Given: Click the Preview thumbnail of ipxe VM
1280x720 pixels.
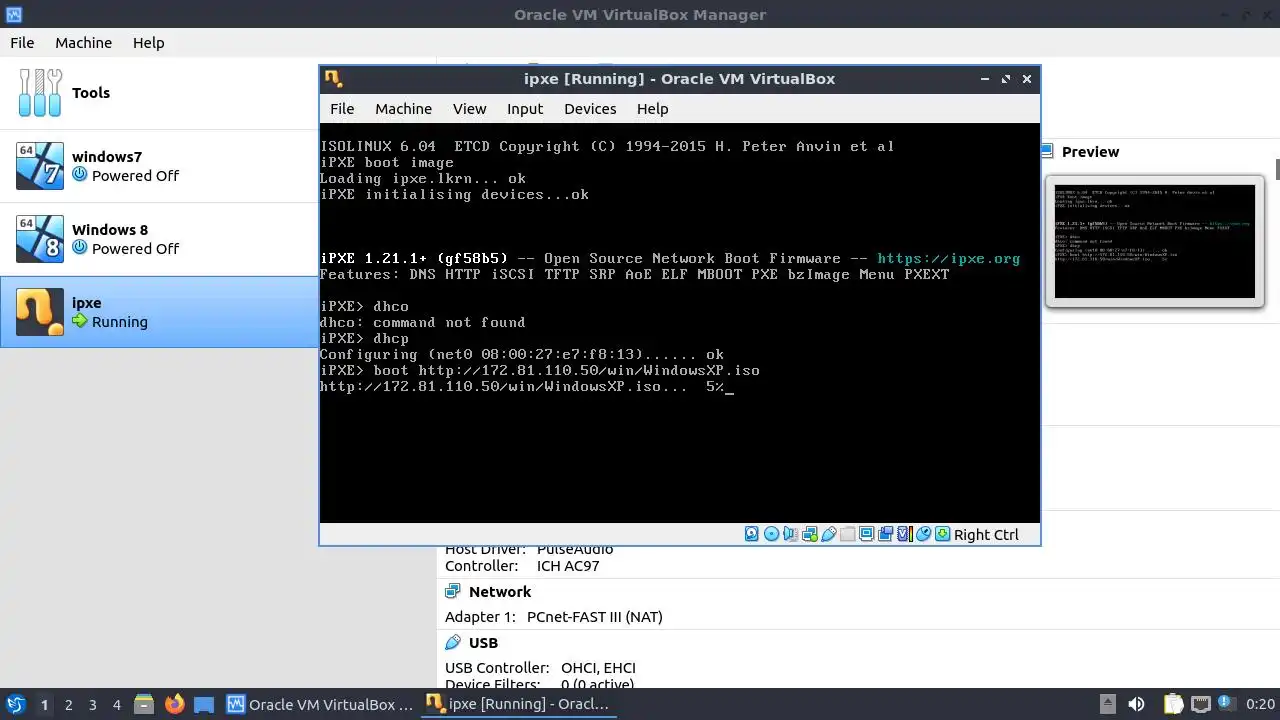Looking at the screenshot, I should point(1154,241).
